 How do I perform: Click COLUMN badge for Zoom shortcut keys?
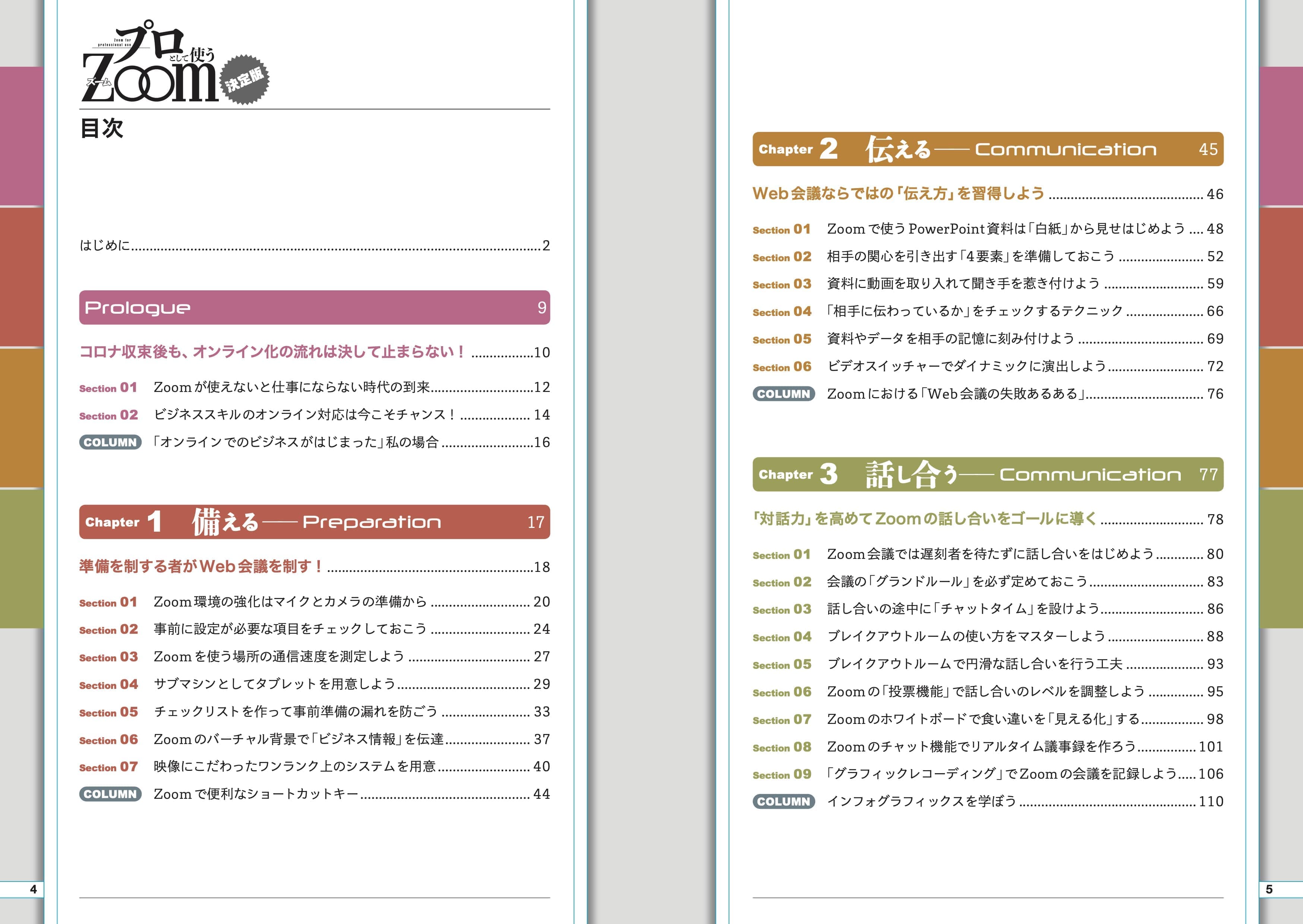pos(110,794)
